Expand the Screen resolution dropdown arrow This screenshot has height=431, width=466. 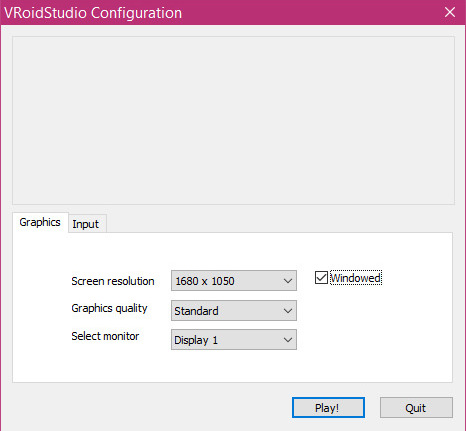[x=288, y=281]
